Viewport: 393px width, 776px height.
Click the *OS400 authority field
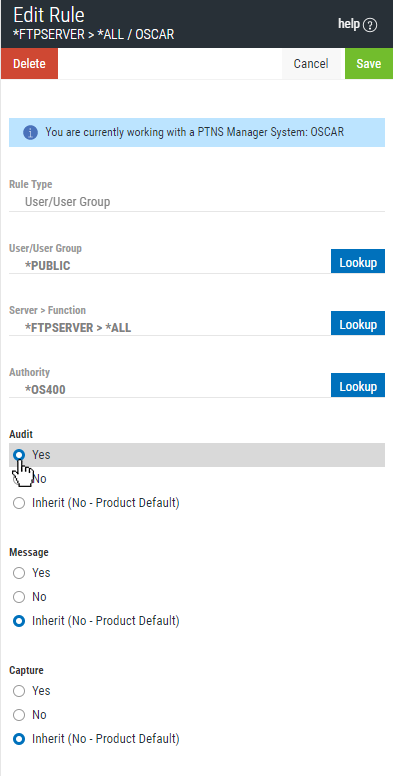coord(170,390)
